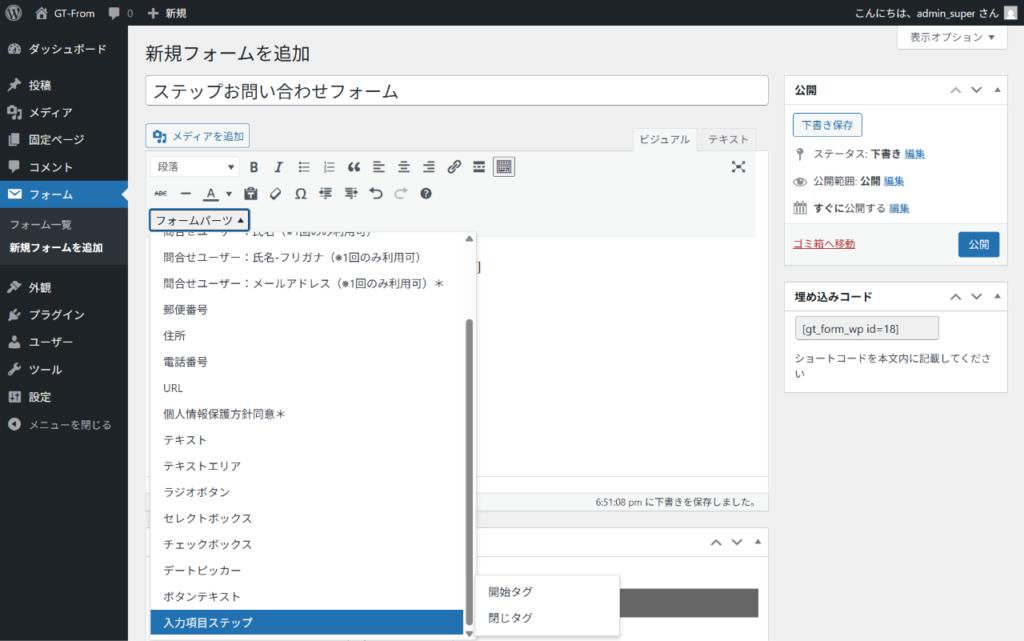
Task: Select 開始タグ from the submenu
Action: [x=511, y=592]
